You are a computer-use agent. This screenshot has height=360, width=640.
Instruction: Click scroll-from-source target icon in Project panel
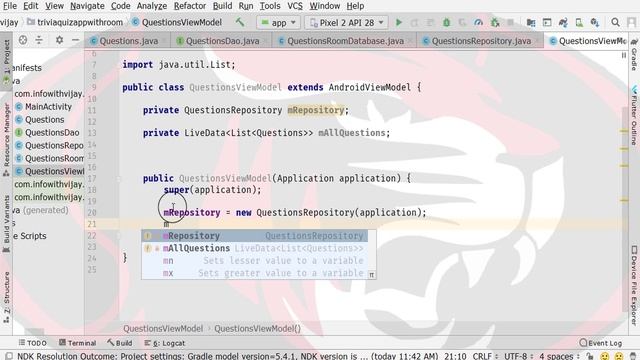[23, 40]
